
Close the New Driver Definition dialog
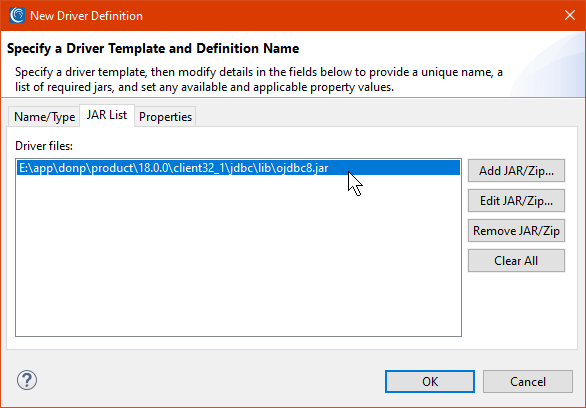pyautogui.click(x=570, y=15)
